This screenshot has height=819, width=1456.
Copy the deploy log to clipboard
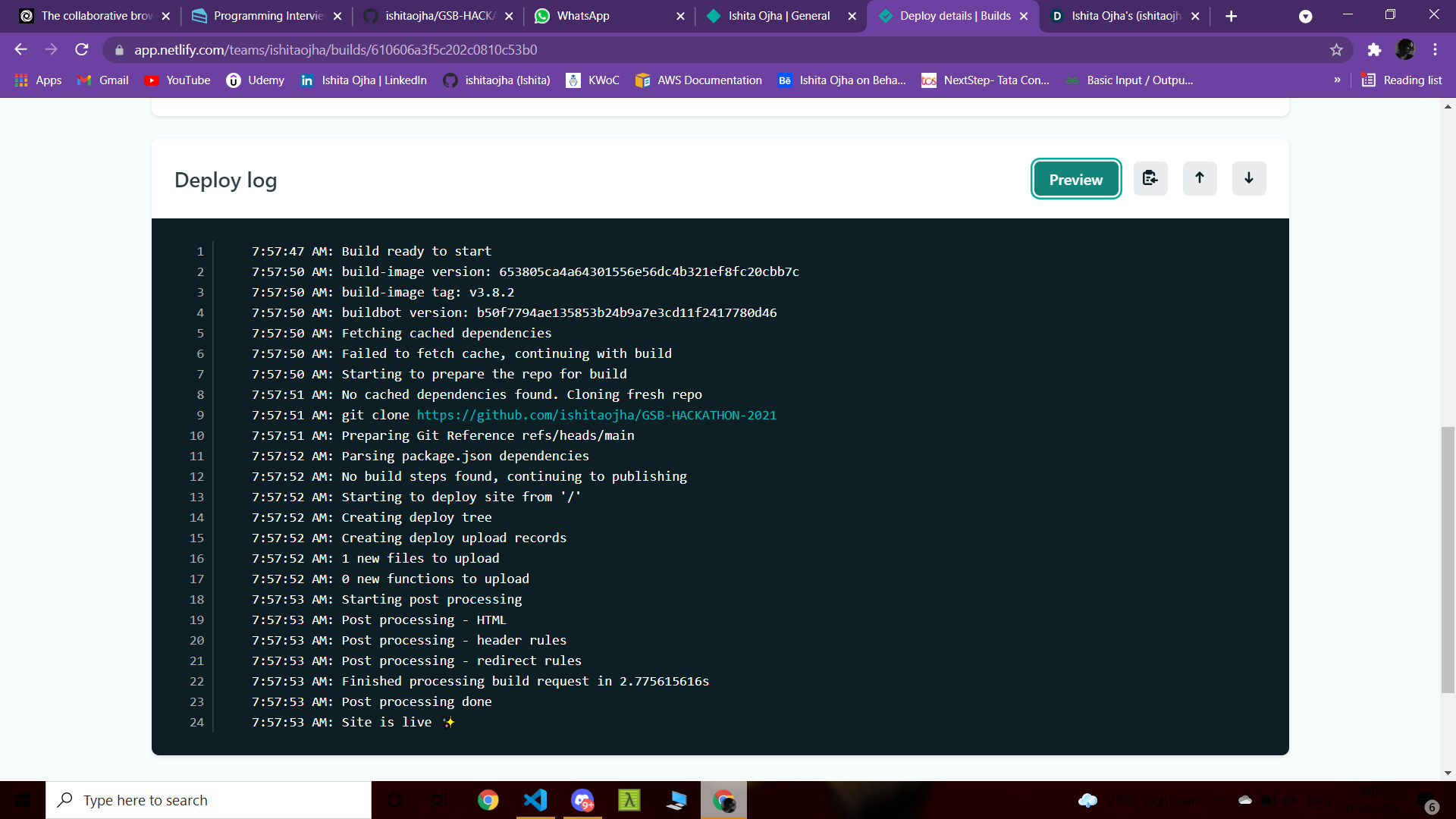[x=1150, y=179]
